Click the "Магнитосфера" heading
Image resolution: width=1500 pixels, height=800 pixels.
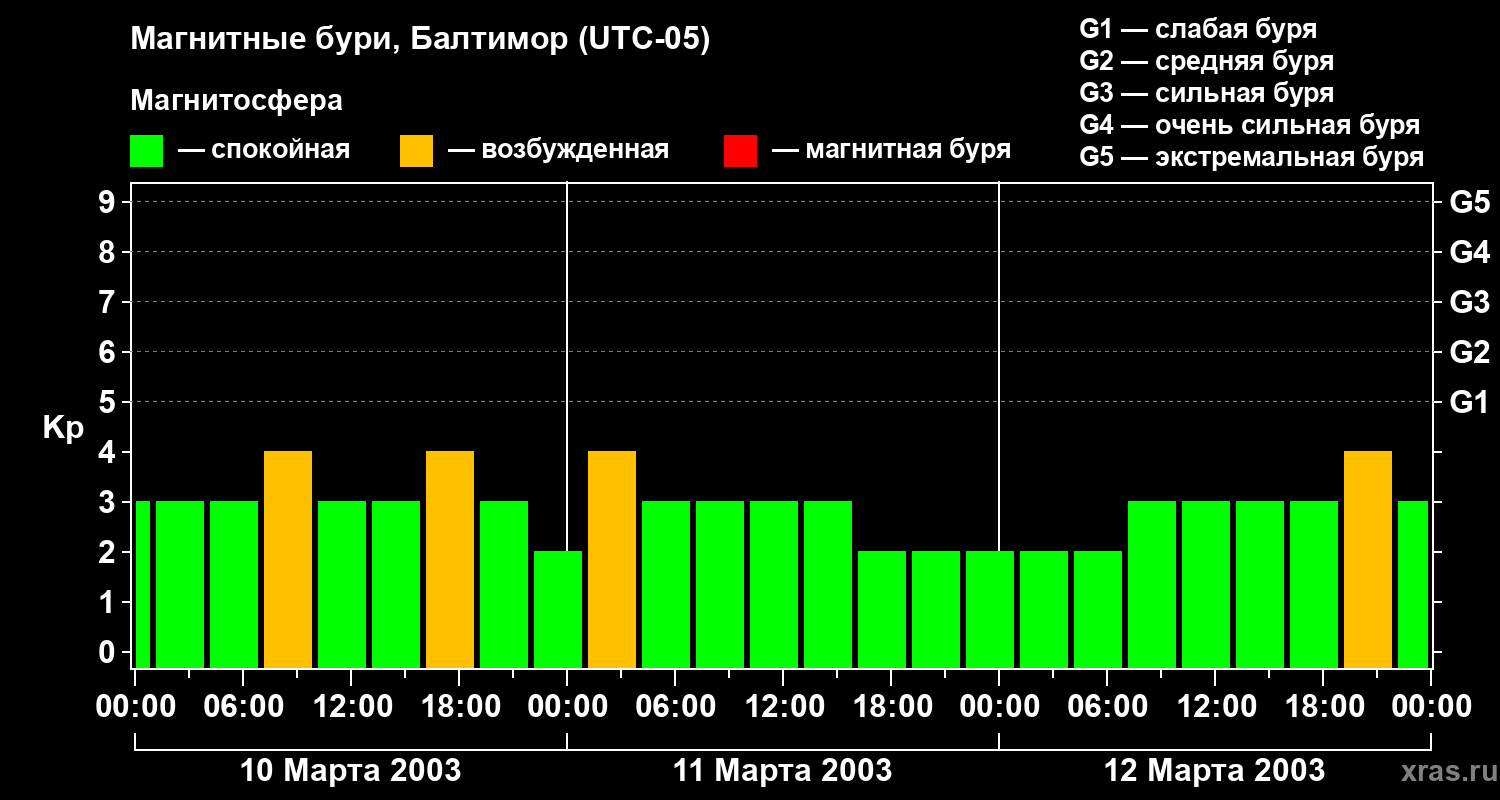tap(236, 101)
